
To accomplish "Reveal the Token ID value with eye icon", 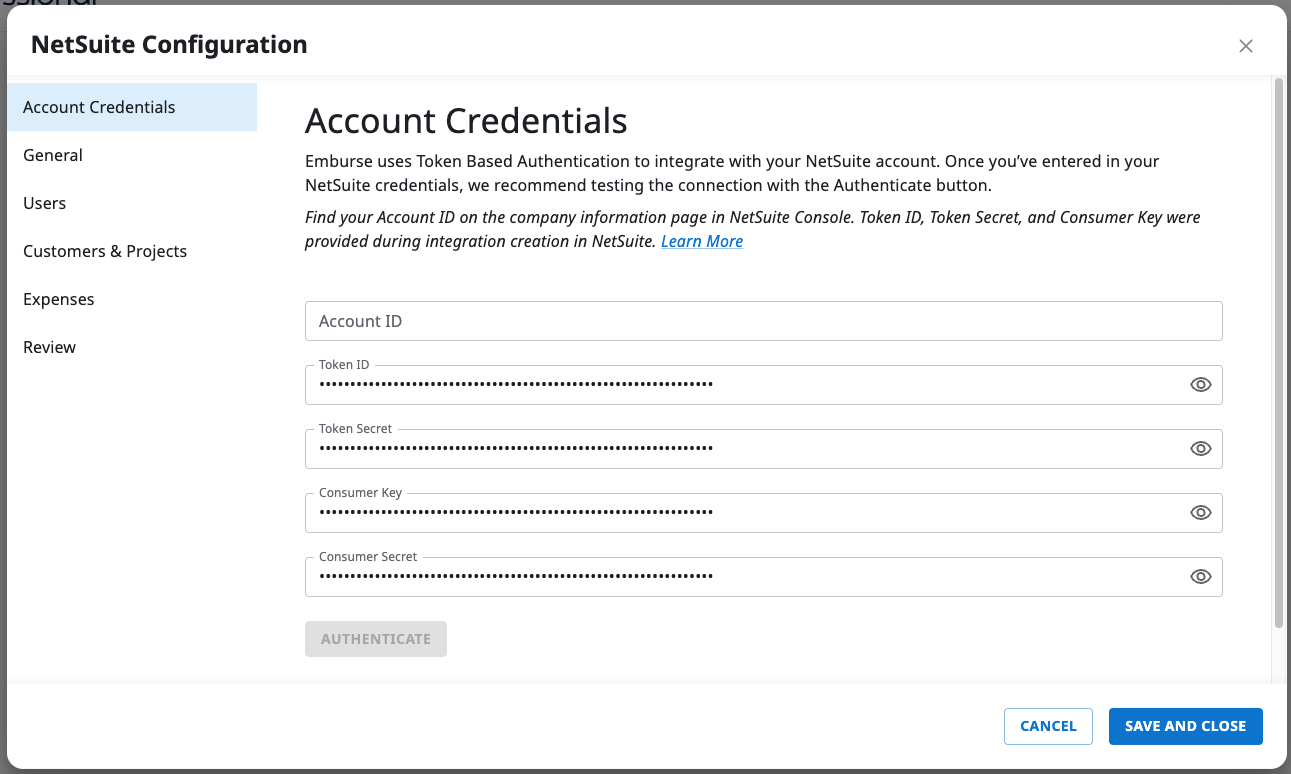I will click(x=1201, y=385).
